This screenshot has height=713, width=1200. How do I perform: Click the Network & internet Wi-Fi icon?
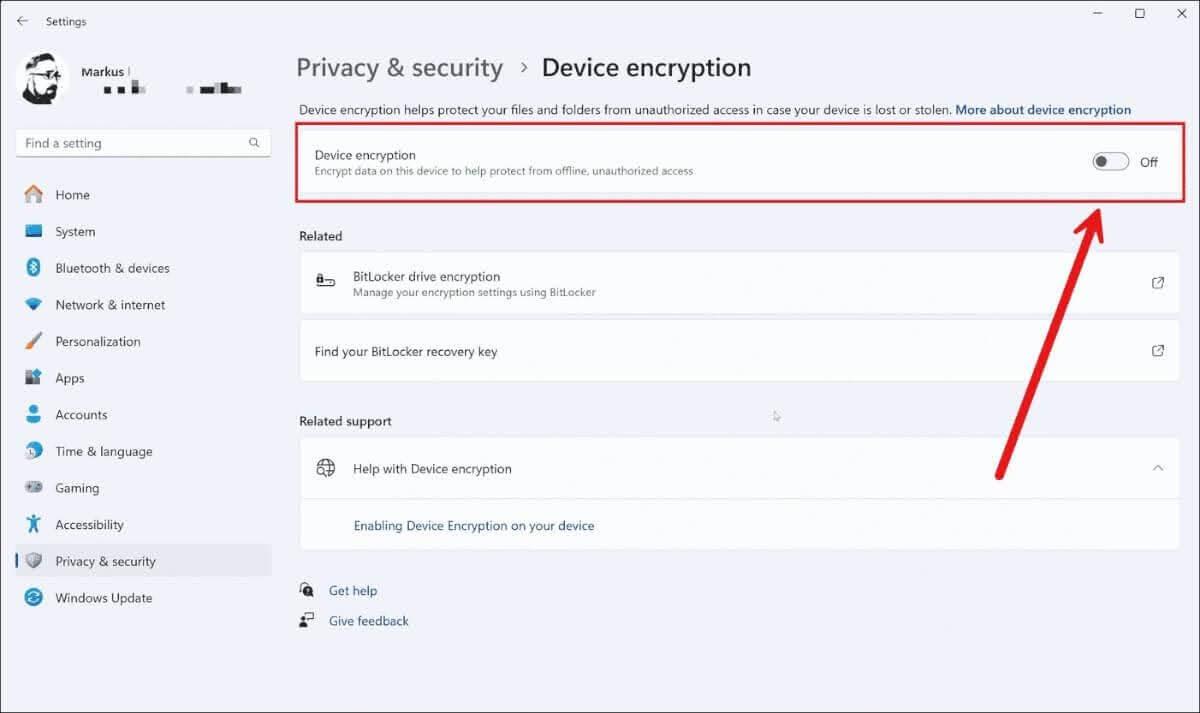point(34,305)
